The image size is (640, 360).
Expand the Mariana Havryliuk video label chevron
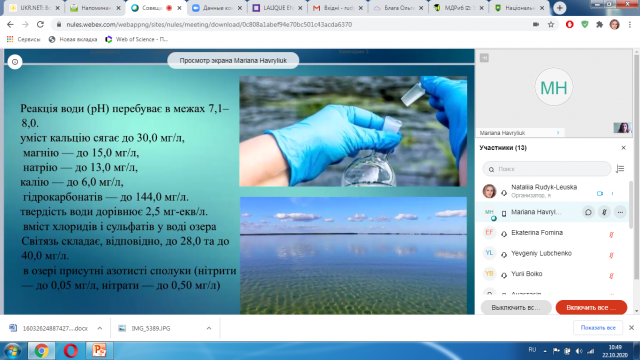tap(558, 133)
